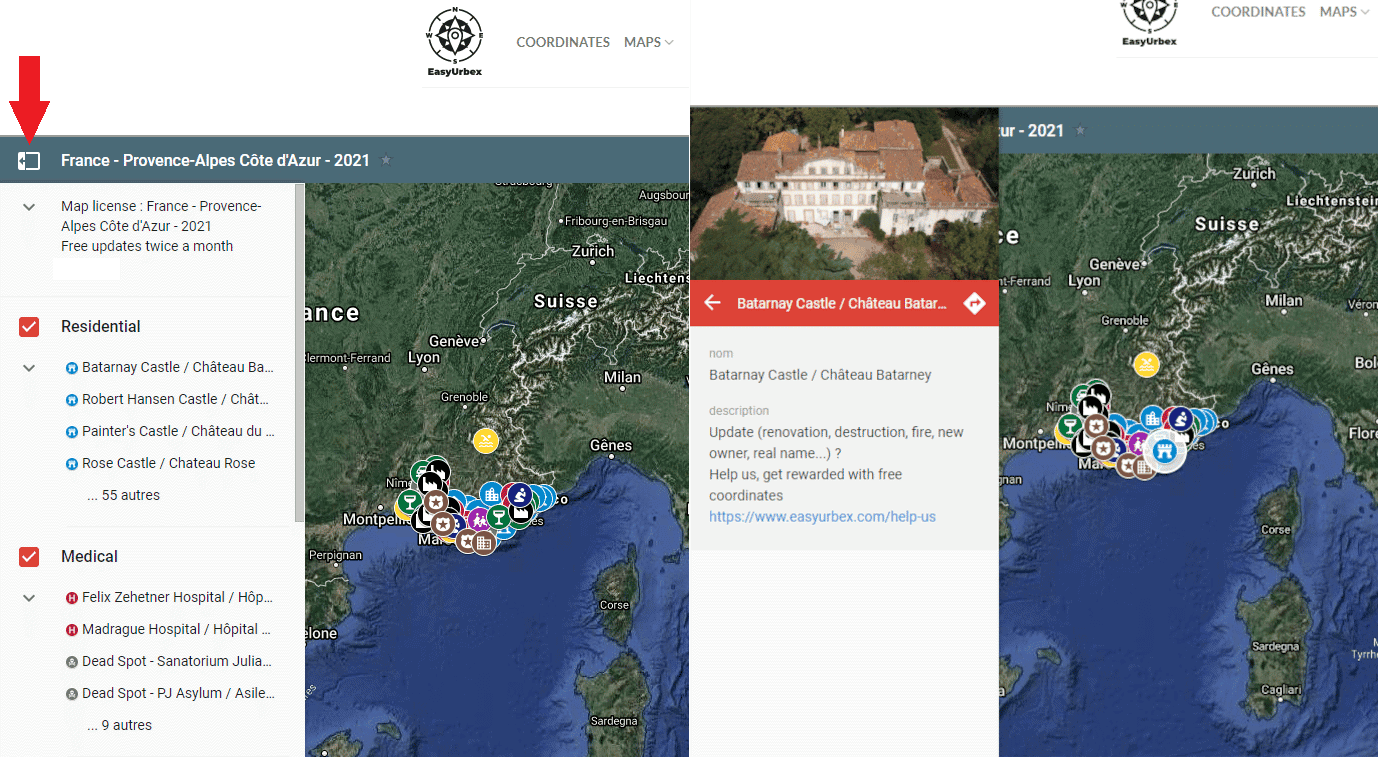
Task: Collapse the Medical list chevron
Action: [x=29, y=598]
